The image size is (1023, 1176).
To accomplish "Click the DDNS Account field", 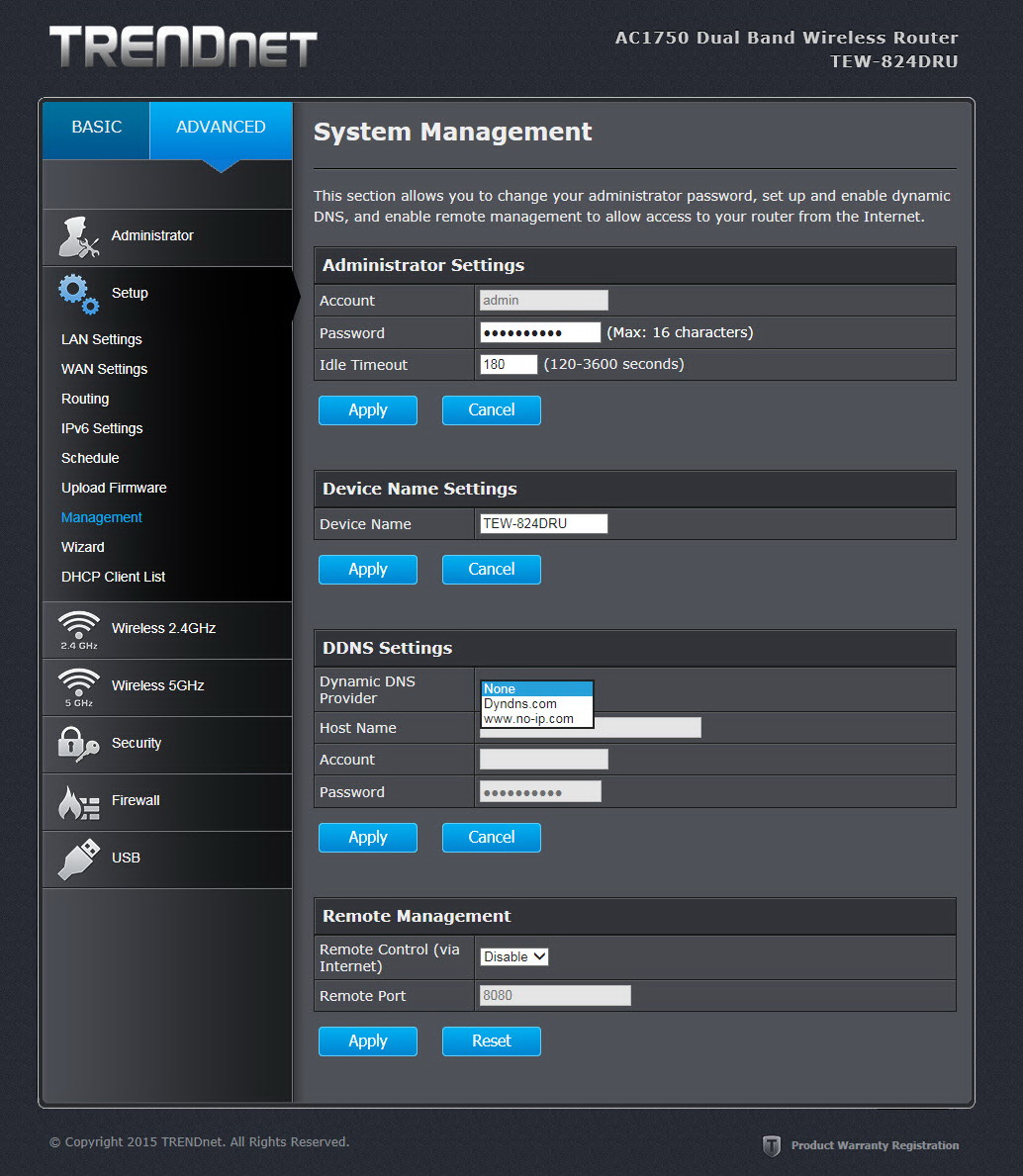I will pos(544,760).
